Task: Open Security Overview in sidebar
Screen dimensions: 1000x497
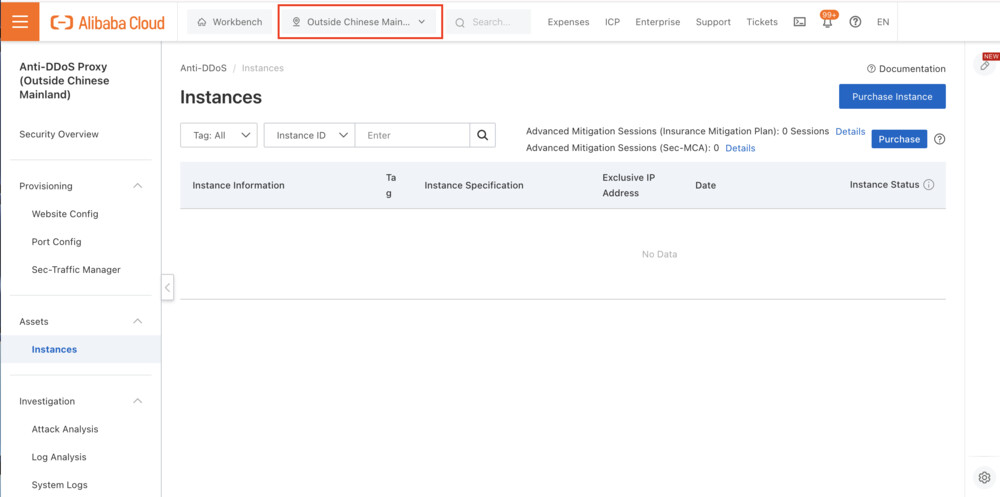Action: [59, 134]
